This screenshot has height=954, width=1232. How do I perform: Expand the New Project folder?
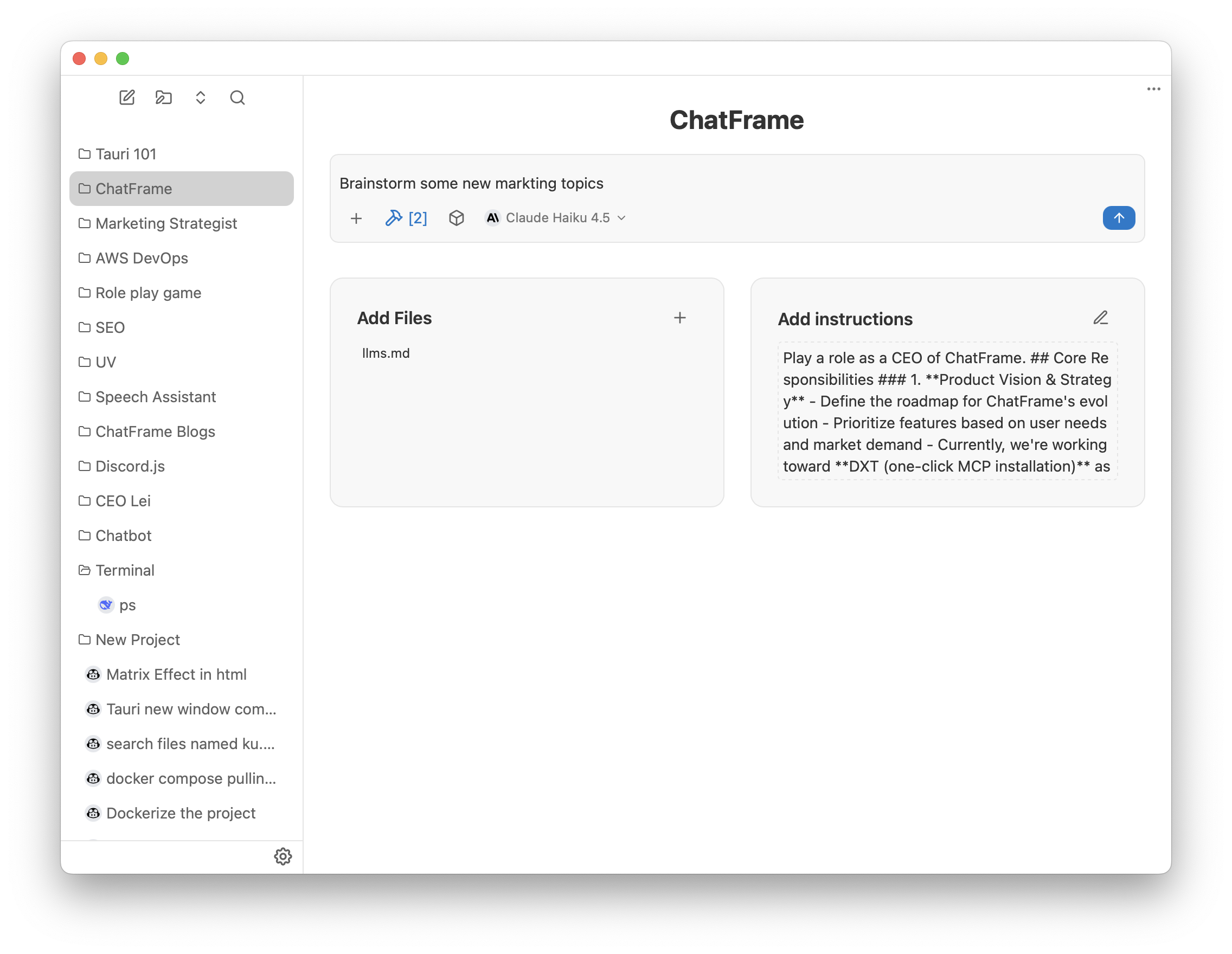click(137, 640)
